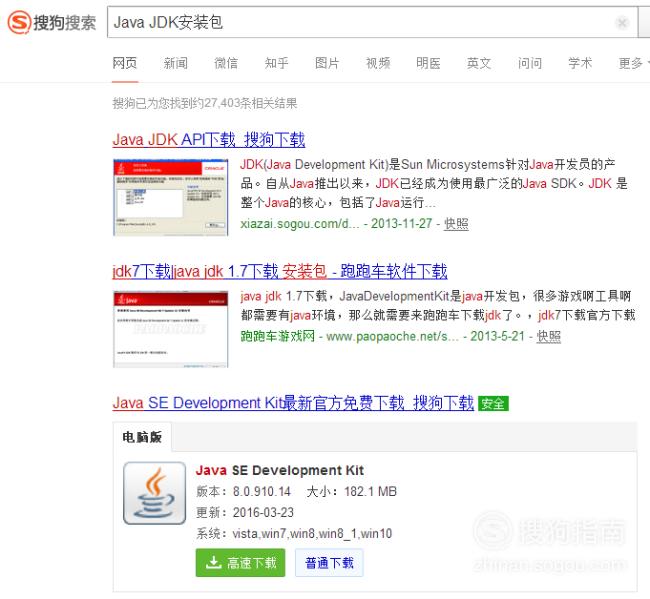
Task: Open the 图片 tab
Action: click(x=327, y=63)
